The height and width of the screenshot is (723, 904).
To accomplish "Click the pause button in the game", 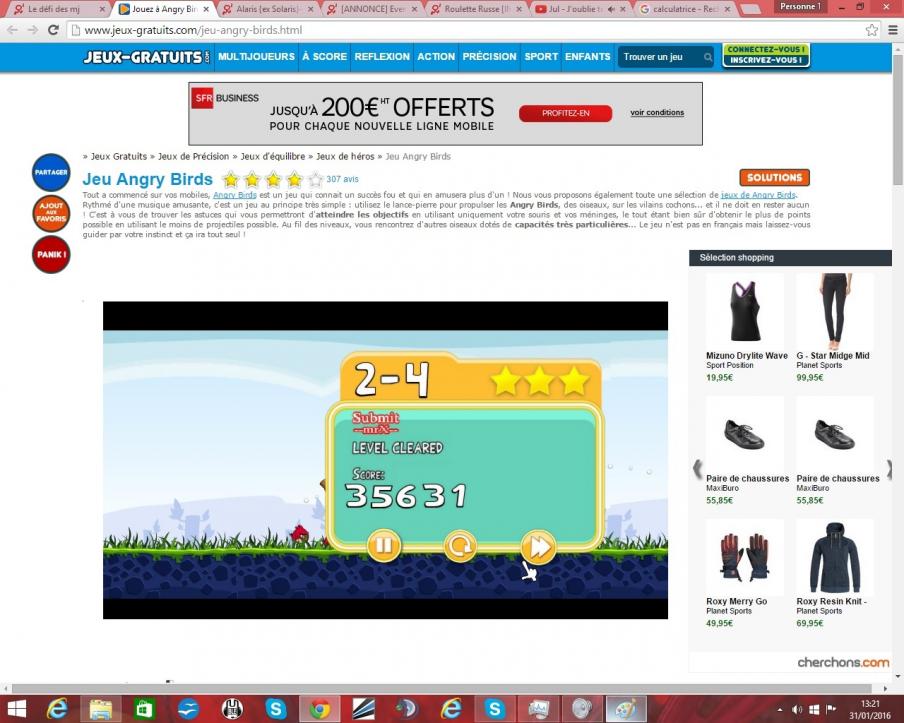I will pyautogui.click(x=383, y=546).
